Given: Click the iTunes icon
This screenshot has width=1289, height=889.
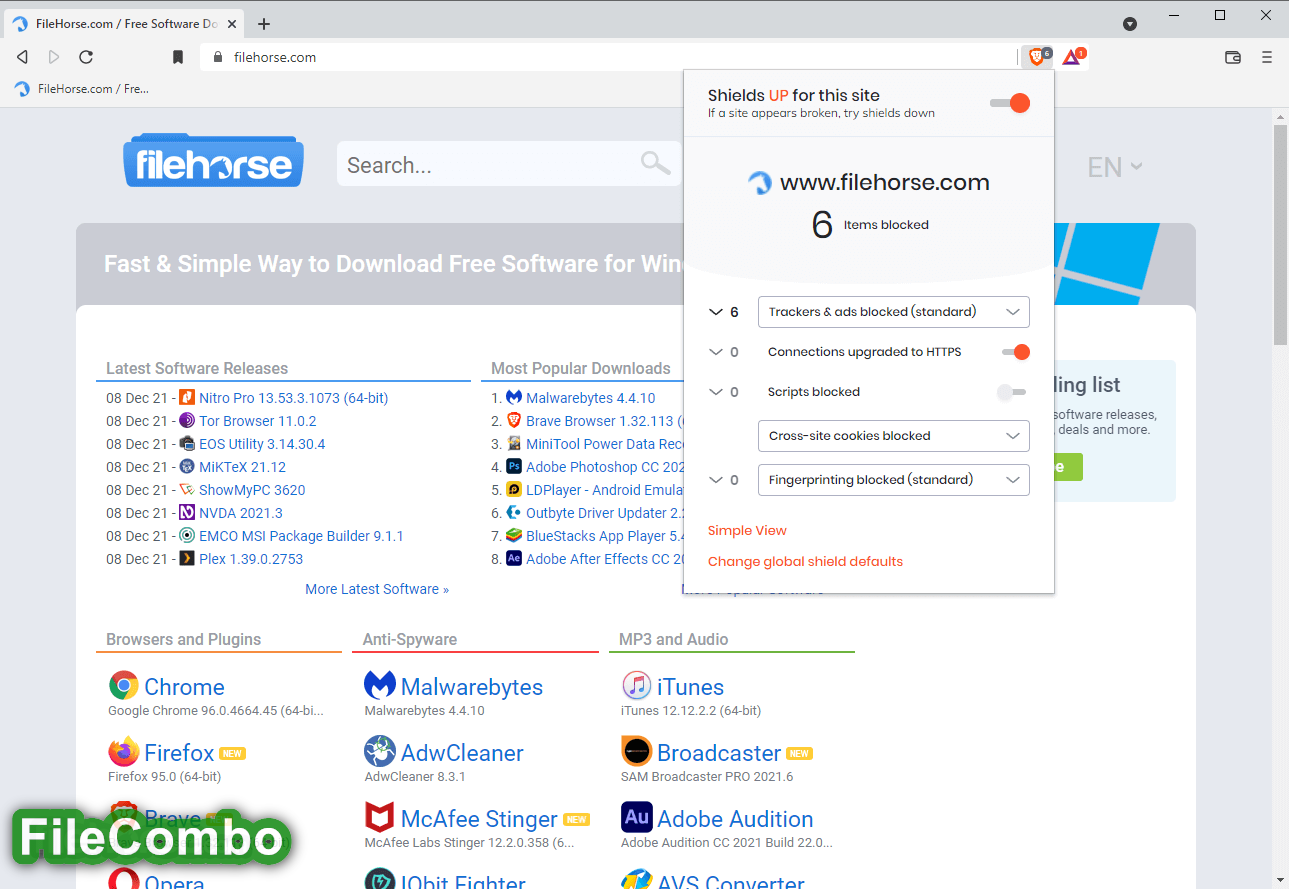Looking at the screenshot, I should pyautogui.click(x=637, y=686).
